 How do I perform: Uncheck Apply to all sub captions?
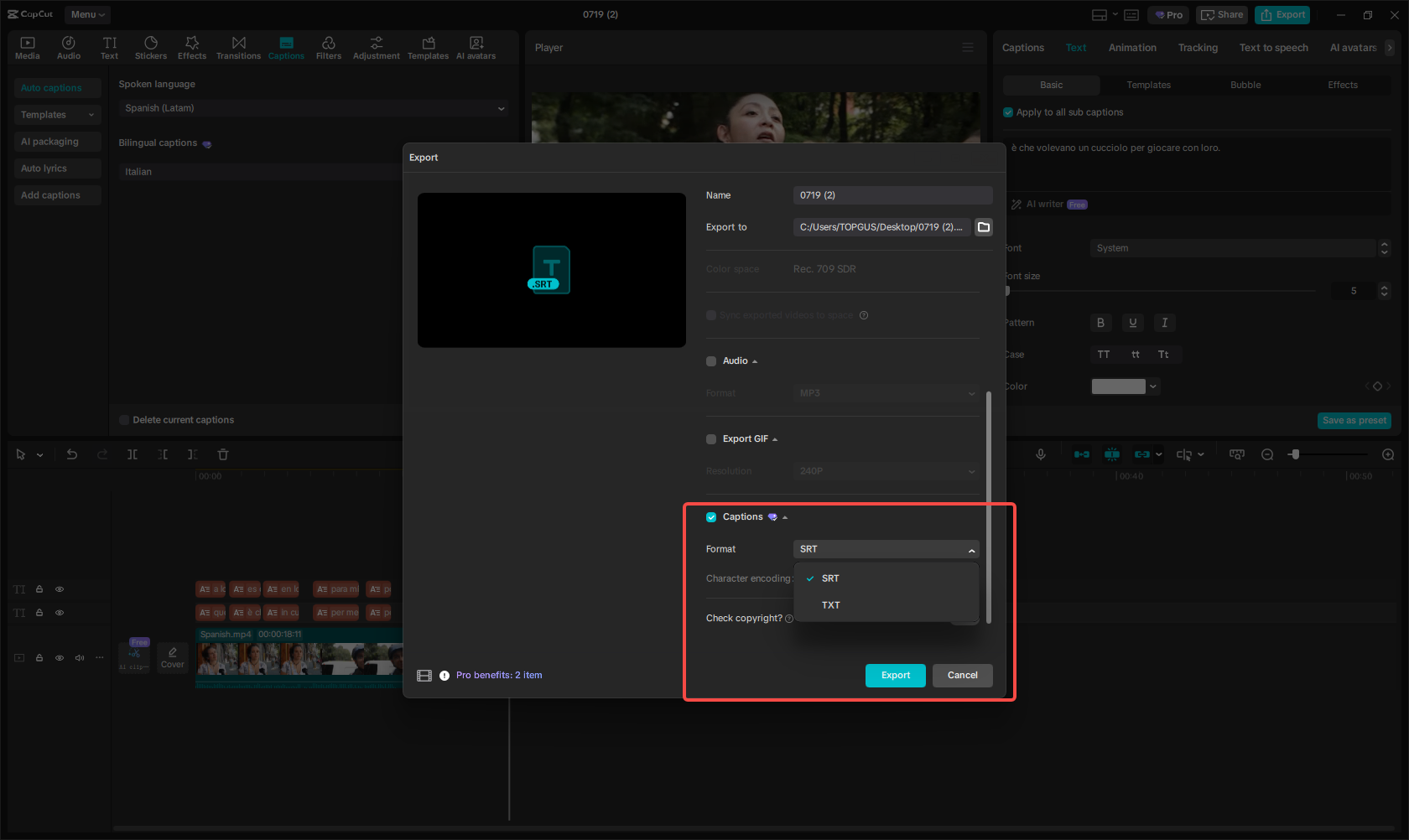point(1007,111)
